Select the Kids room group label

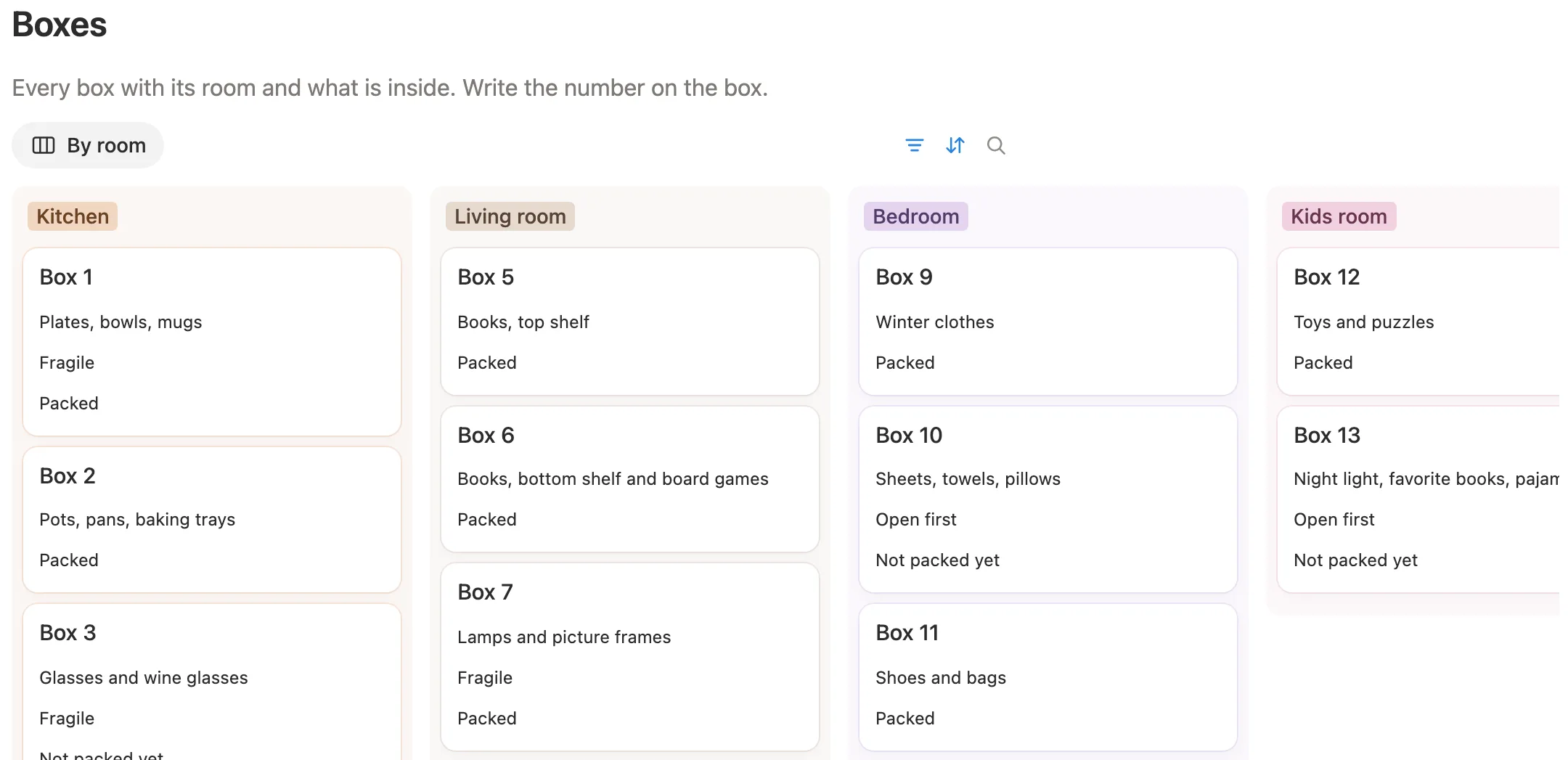(x=1339, y=216)
